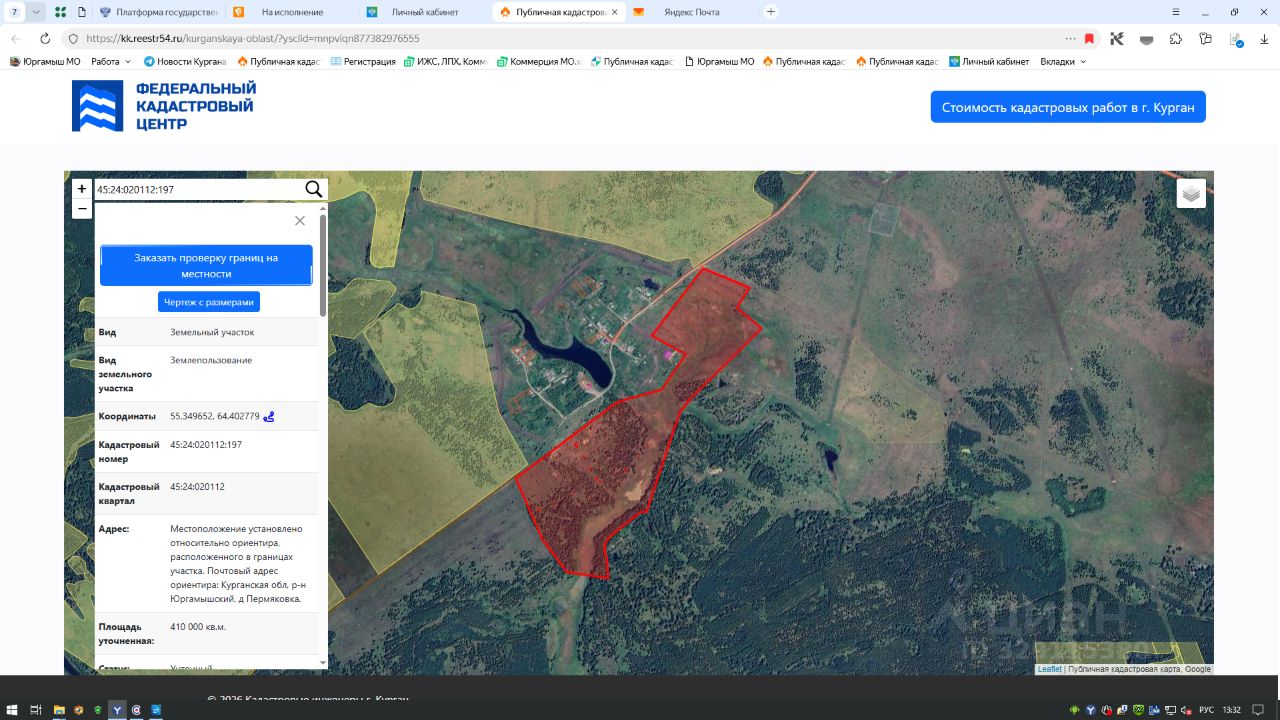Viewport: 1280px width, 720px height.
Task: Expand the Работа bookmarks folder
Action: pos(111,61)
